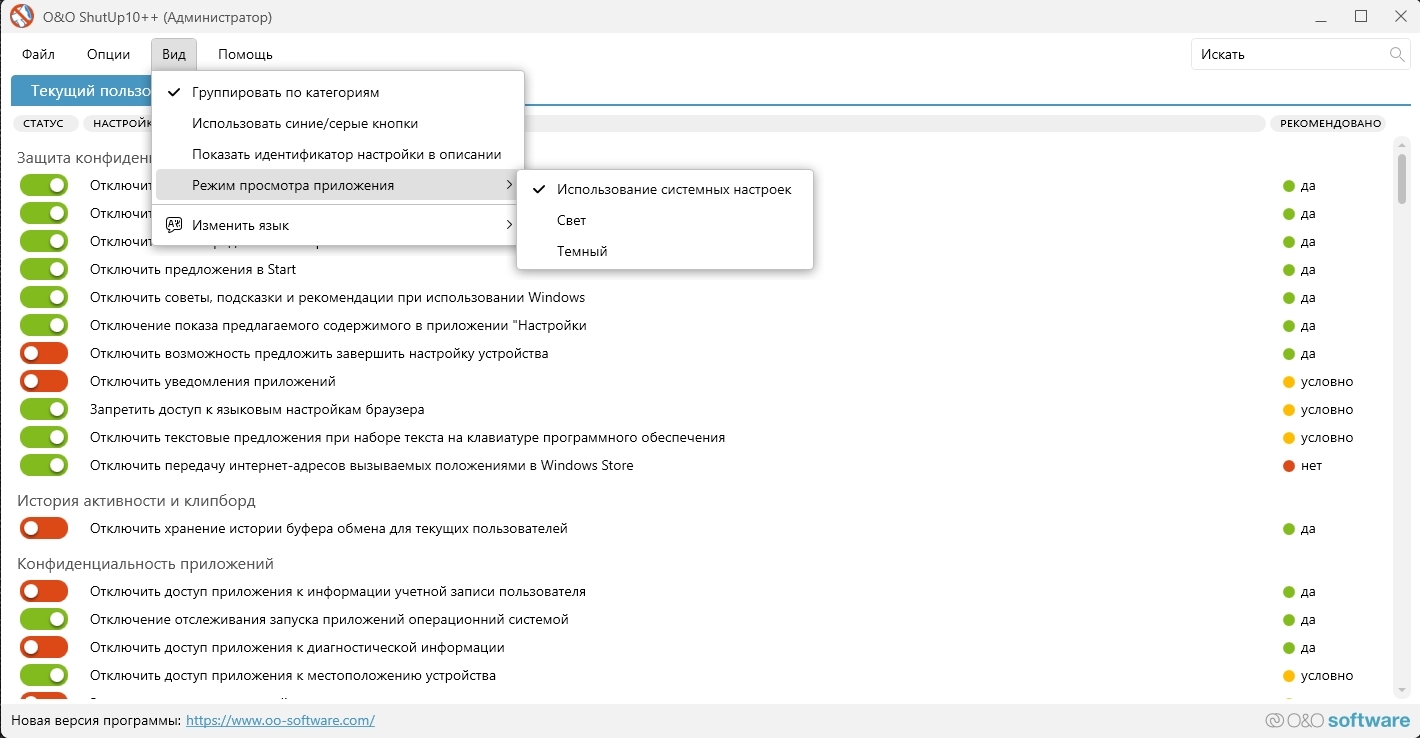The image size is (1420, 738).
Task: Toggle switch for советы, подсказки и рекомендации
Action: (44, 297)
